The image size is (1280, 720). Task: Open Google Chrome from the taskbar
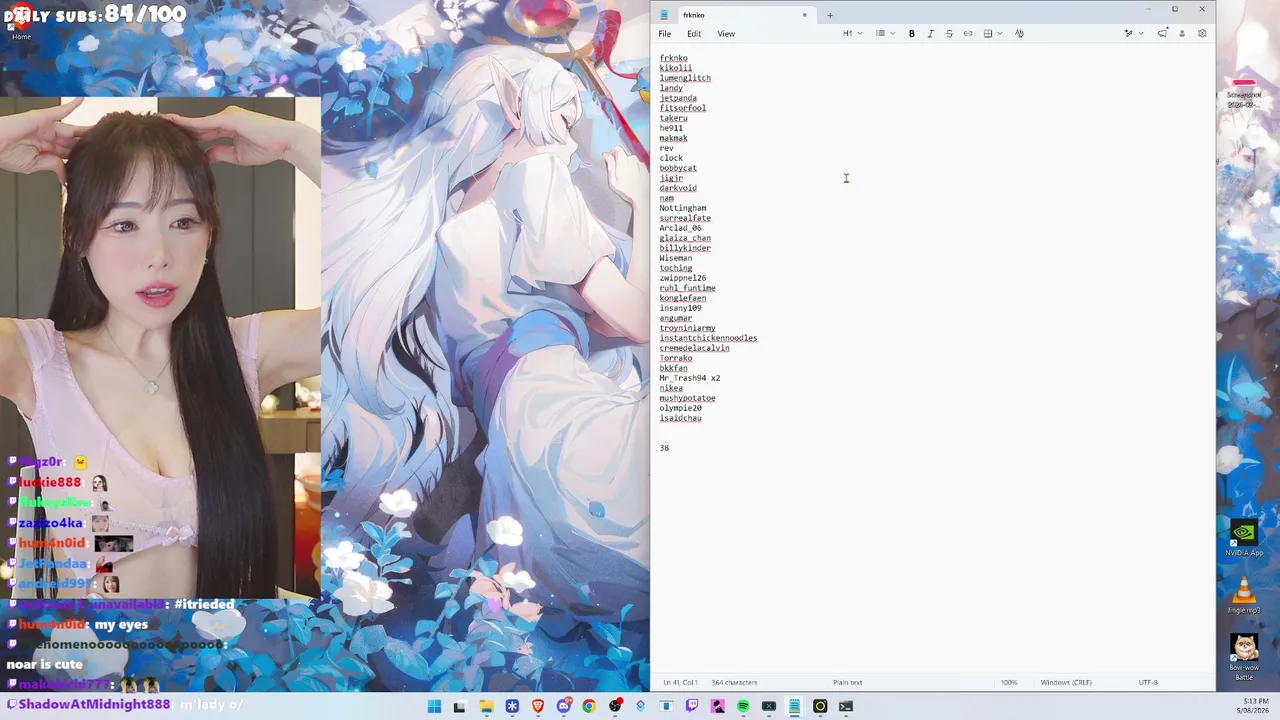[589, 706]
